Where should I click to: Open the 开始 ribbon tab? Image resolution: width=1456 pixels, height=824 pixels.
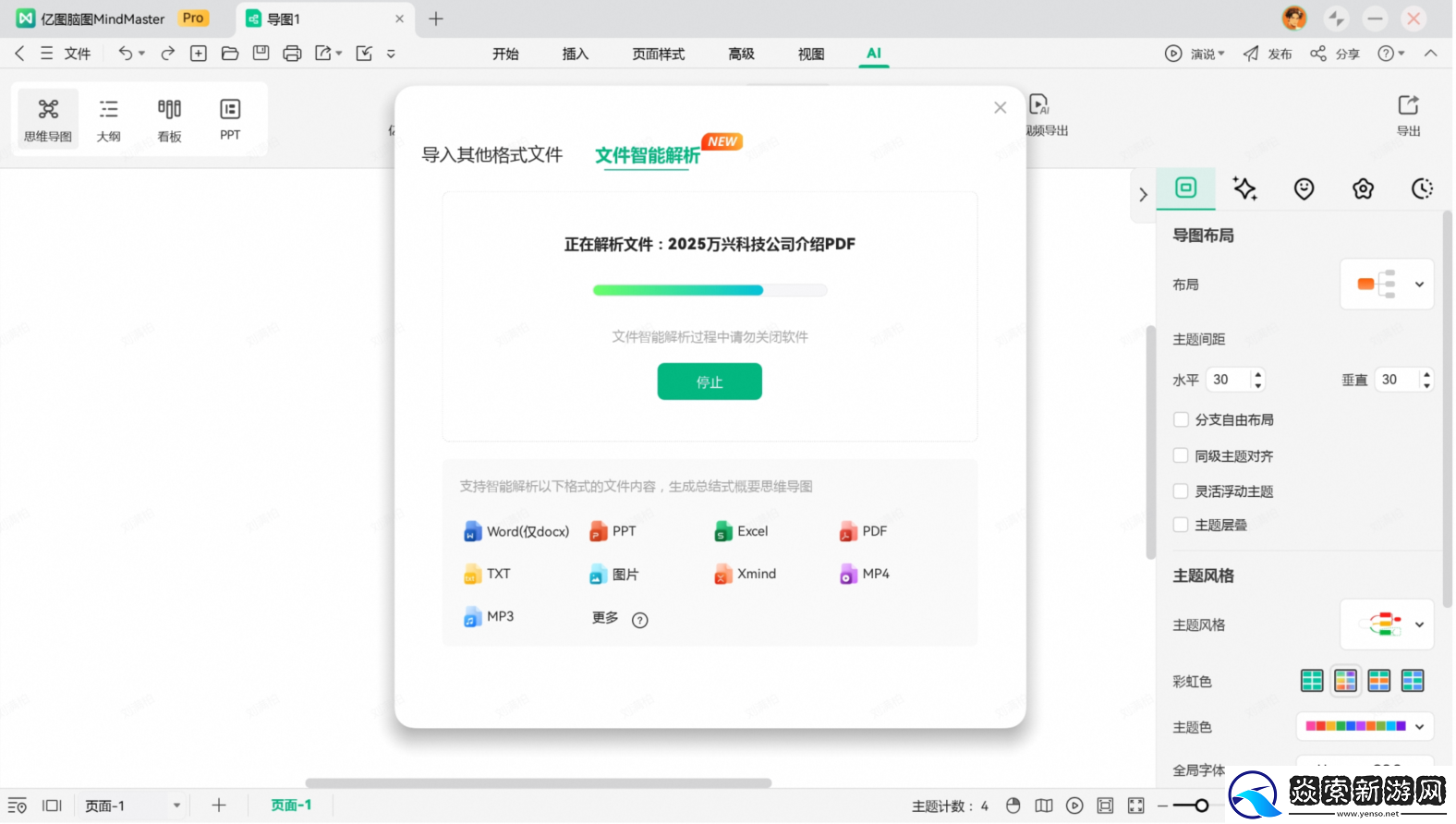[505, 54]
